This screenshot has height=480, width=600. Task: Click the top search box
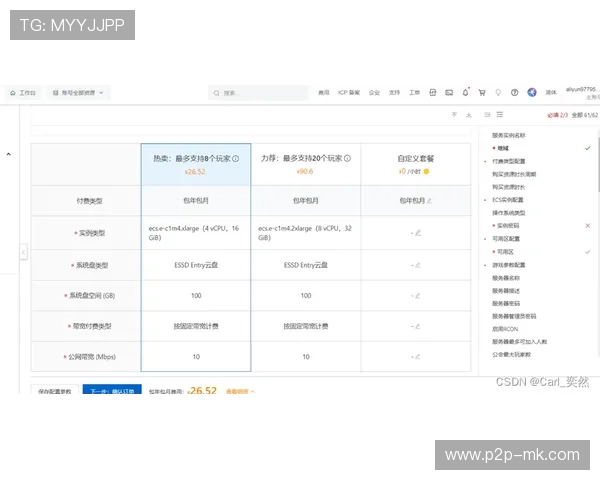click(258, 93)
